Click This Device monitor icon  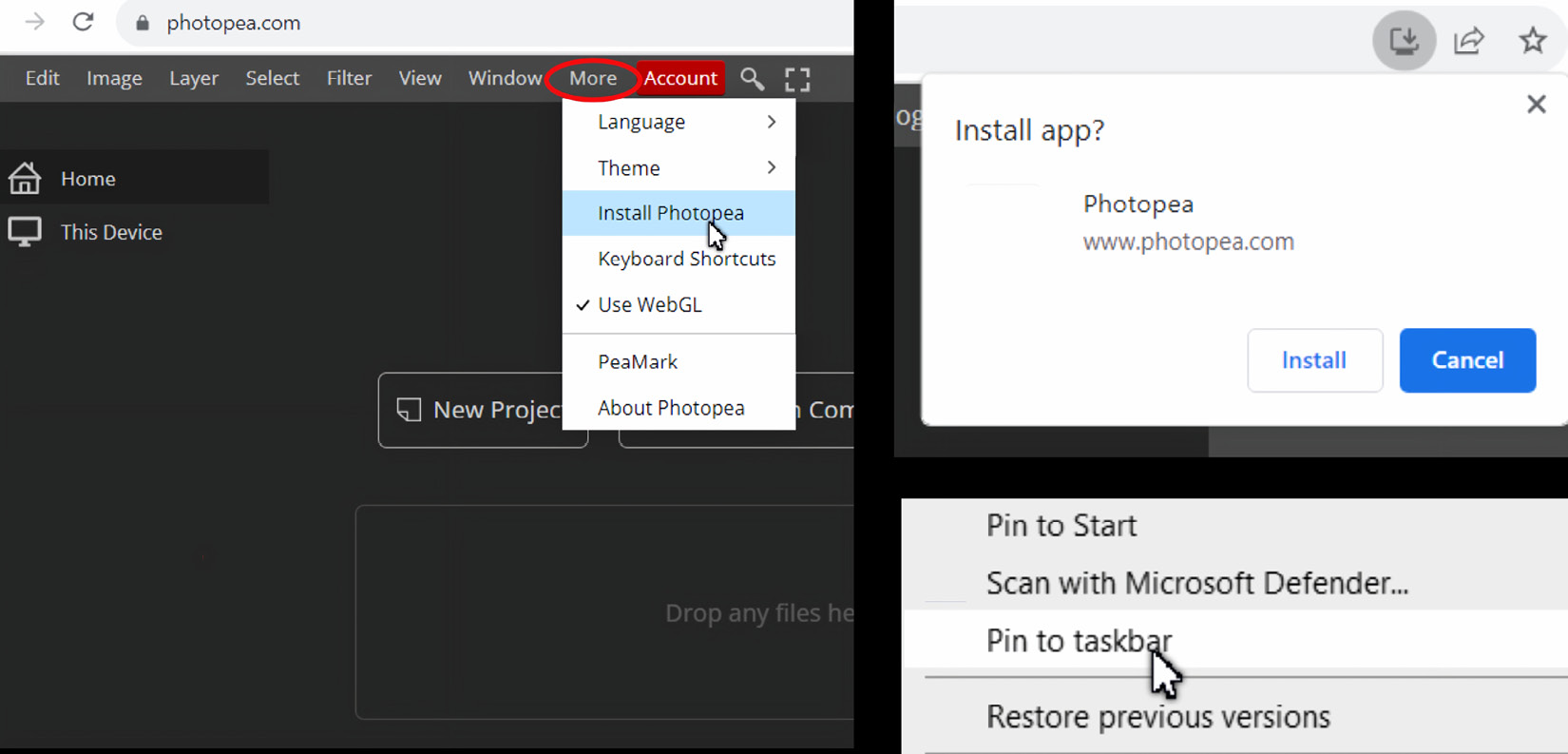point(25,231)
